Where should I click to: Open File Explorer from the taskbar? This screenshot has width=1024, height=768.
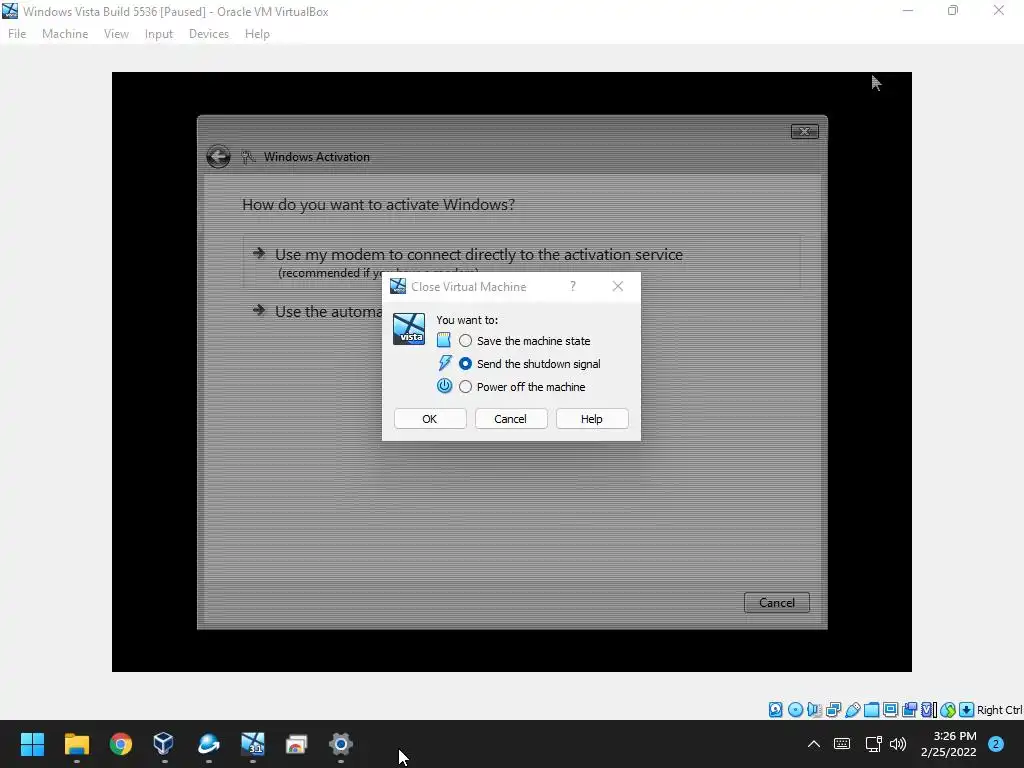(76, 744)
